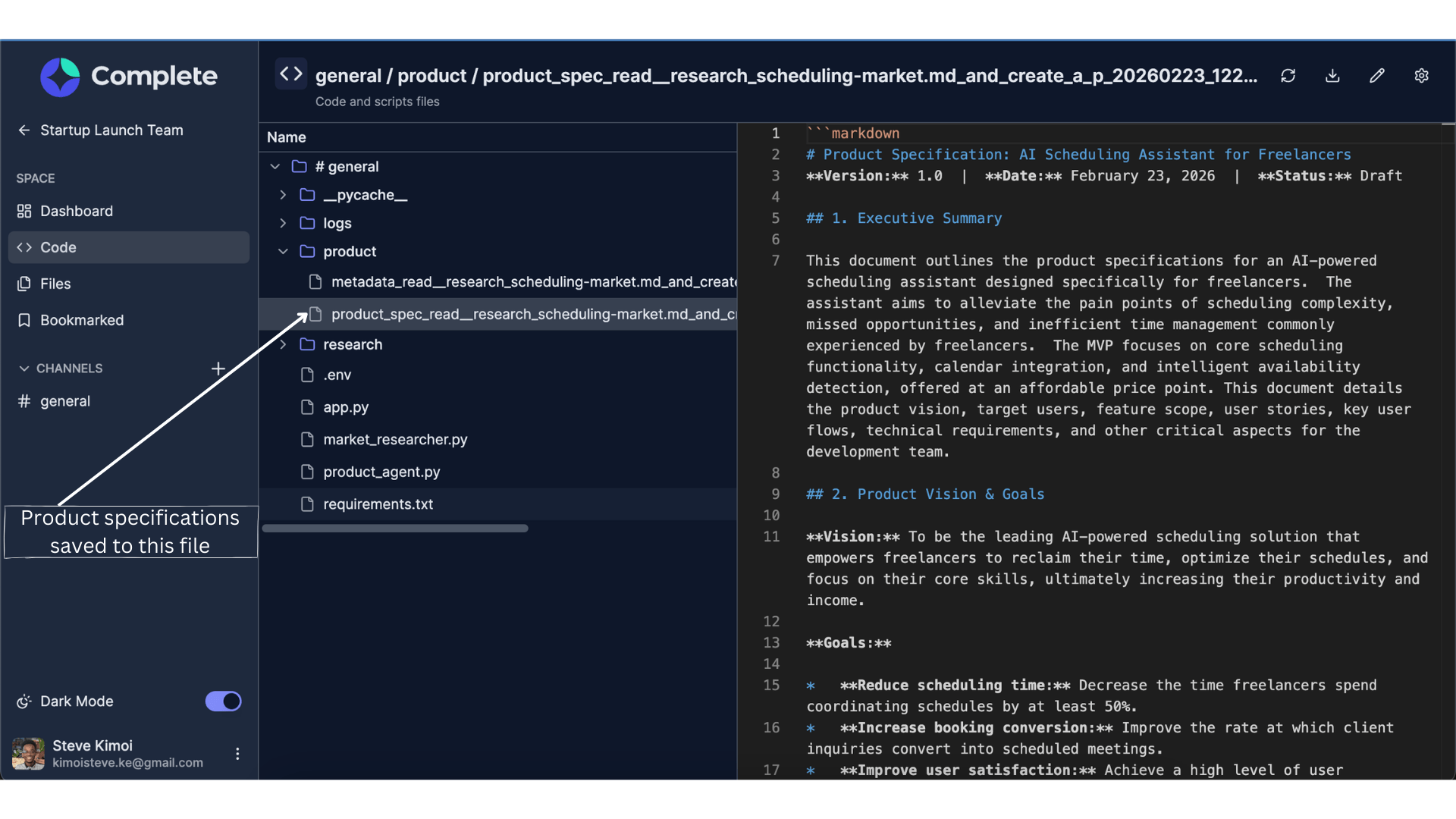Expand the research folder

point(283,344)
